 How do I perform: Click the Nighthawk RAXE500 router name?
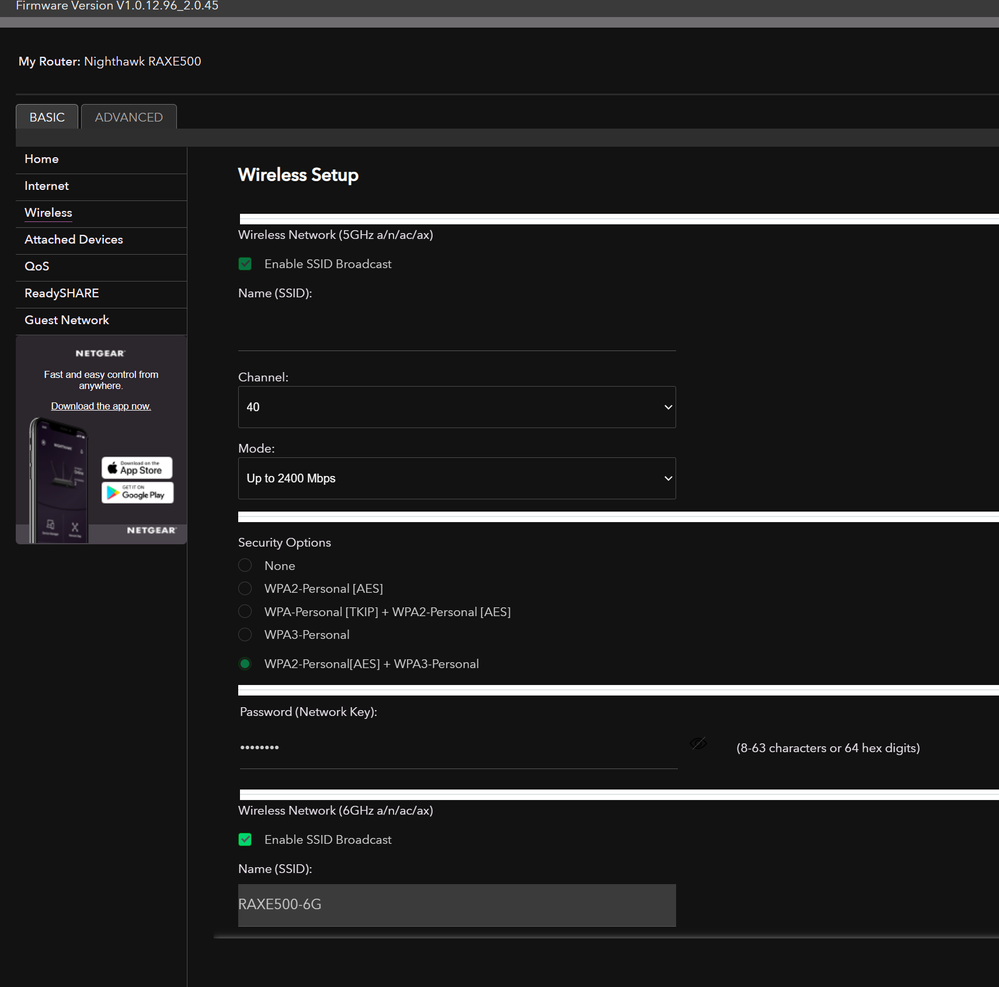[x=143, y=61]
